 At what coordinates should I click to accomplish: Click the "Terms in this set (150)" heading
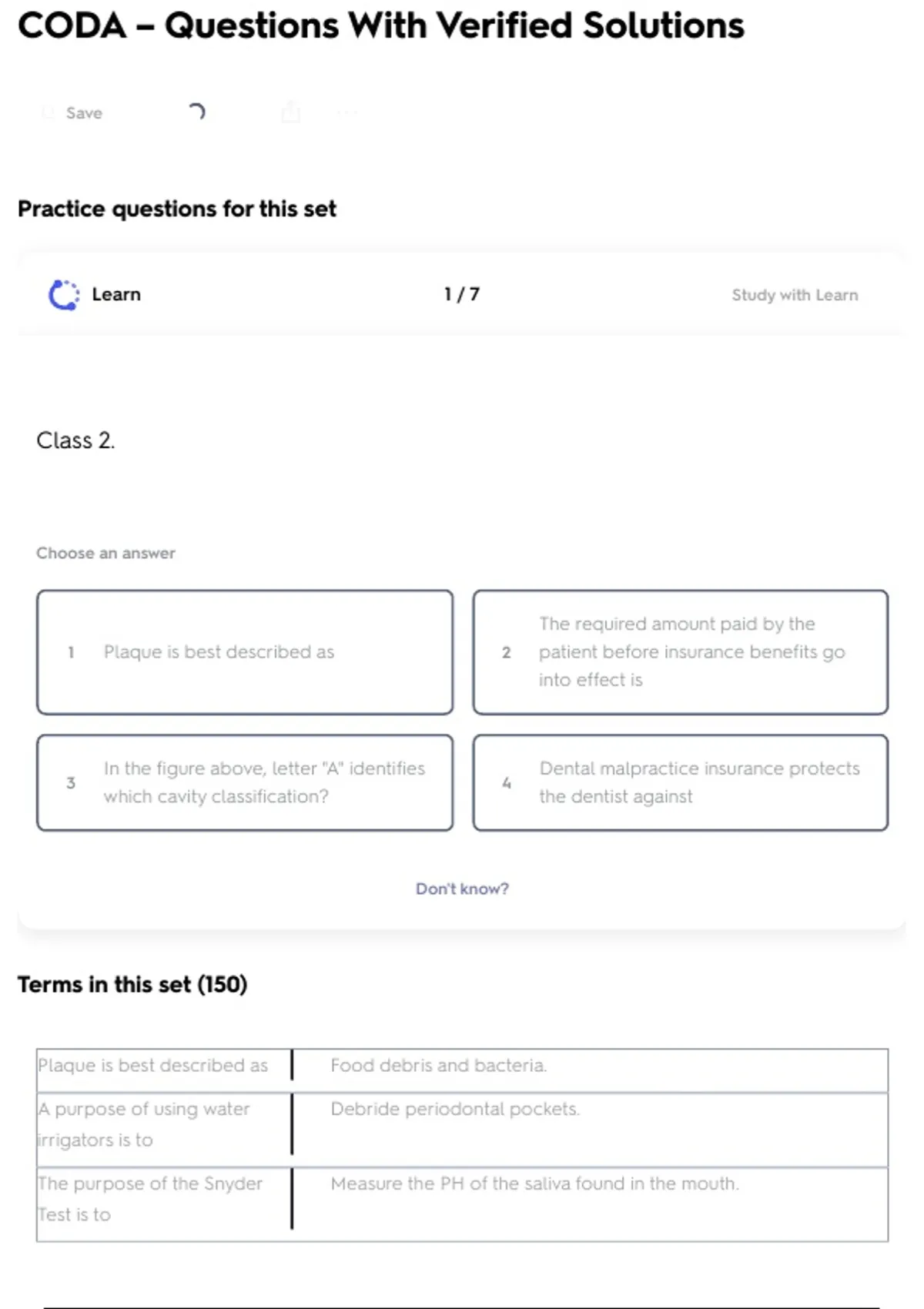click(x=132, y=984)
